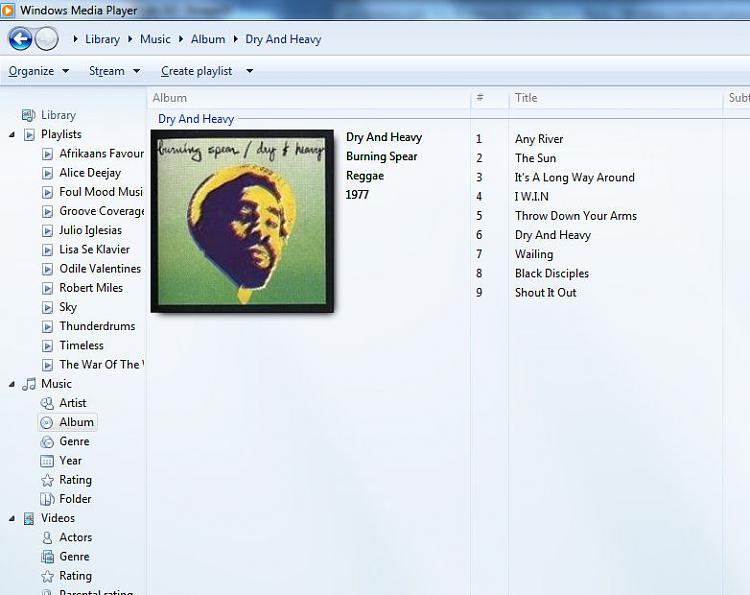Open the Organize dropdown menu
Image resolution: width=750 pixels, height=595 pixels.
coord(39,71)
